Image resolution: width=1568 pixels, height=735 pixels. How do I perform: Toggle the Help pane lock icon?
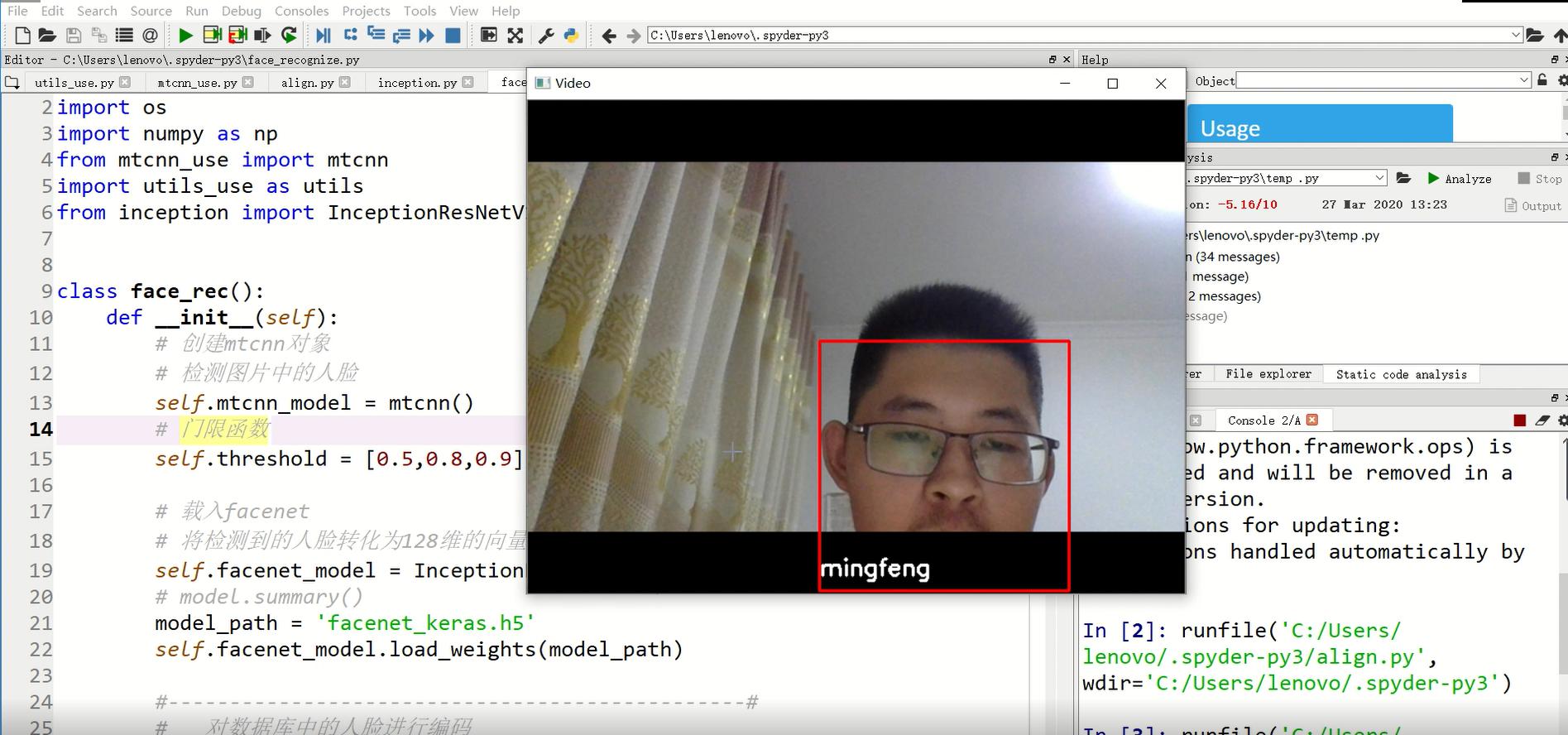click(1542, 80)
